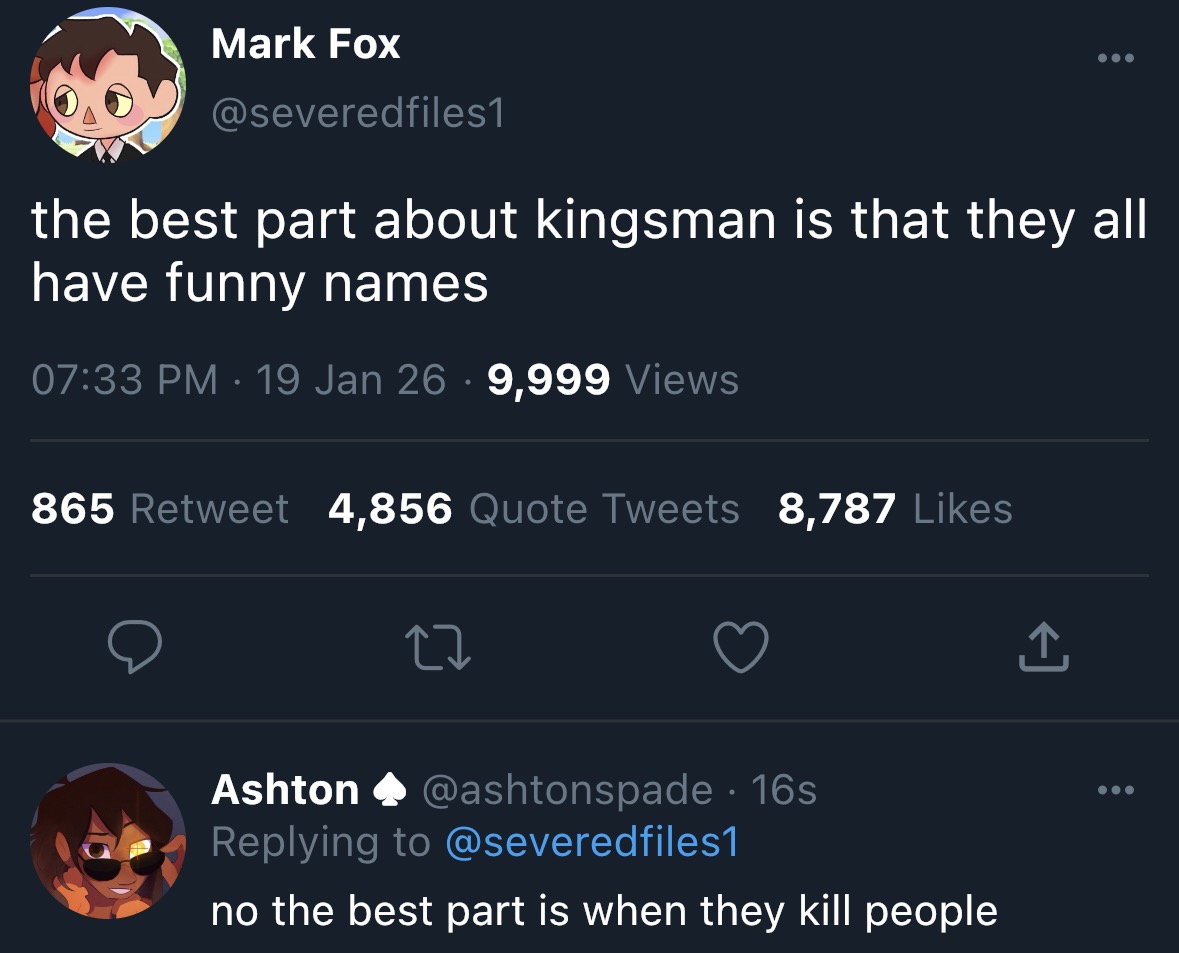Click the Mark Fox display name

(306, 44)
